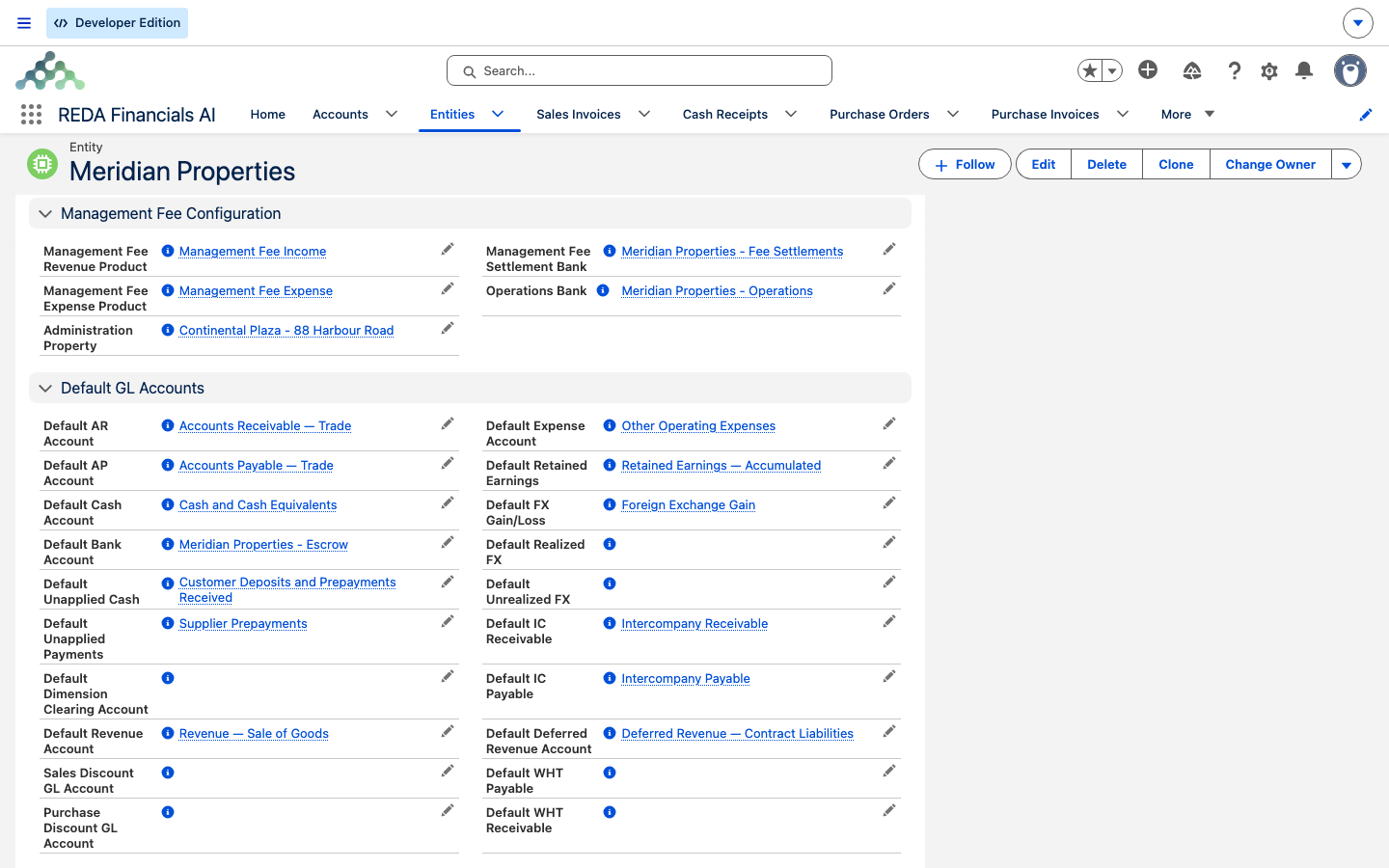Show info for Default Realized FX

tap(610, 544)
